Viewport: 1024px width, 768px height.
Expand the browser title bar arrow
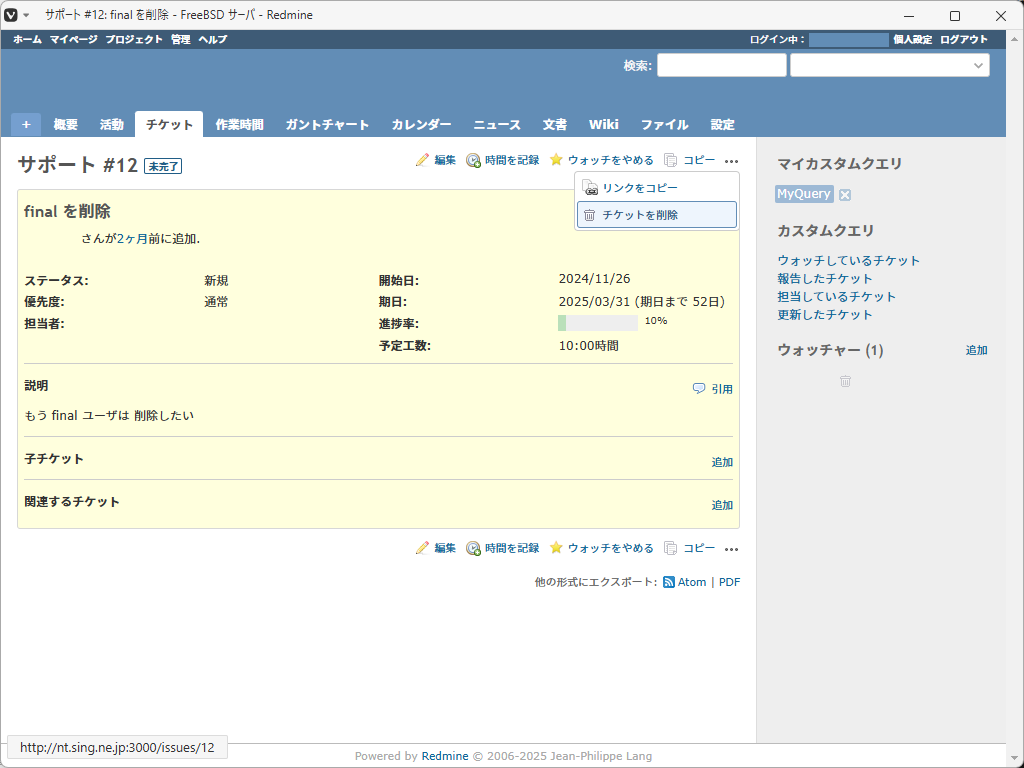26,15
